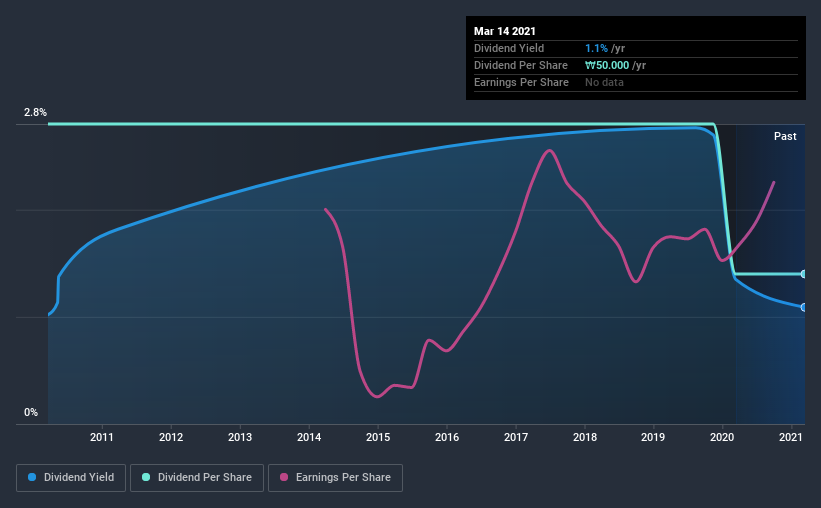The height and width of the screenshot is (508, 821).
Task: Click the tooltip Dividend Yield row label
Action: click(509, 48)
